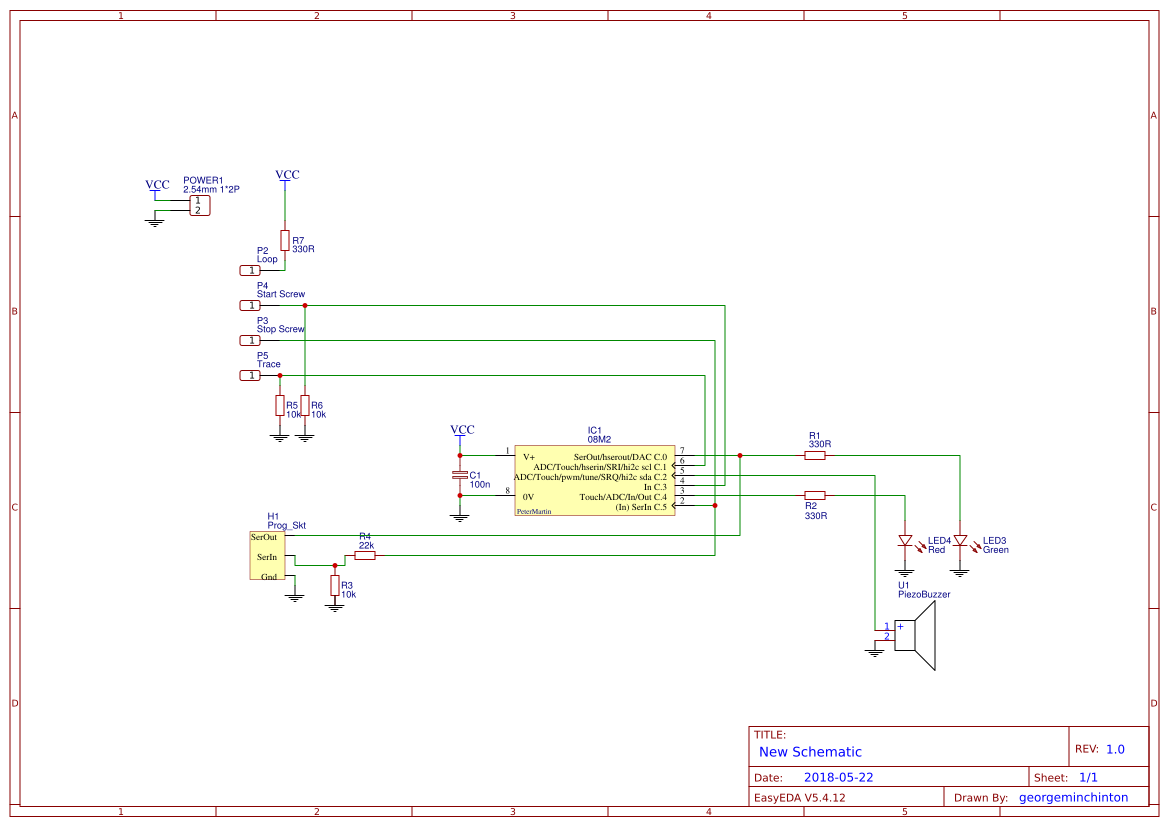The height and width of the screenshot is (827, 1169).
Task: Click the ground symbol below LED3 Green
Action: coord(960,572)
